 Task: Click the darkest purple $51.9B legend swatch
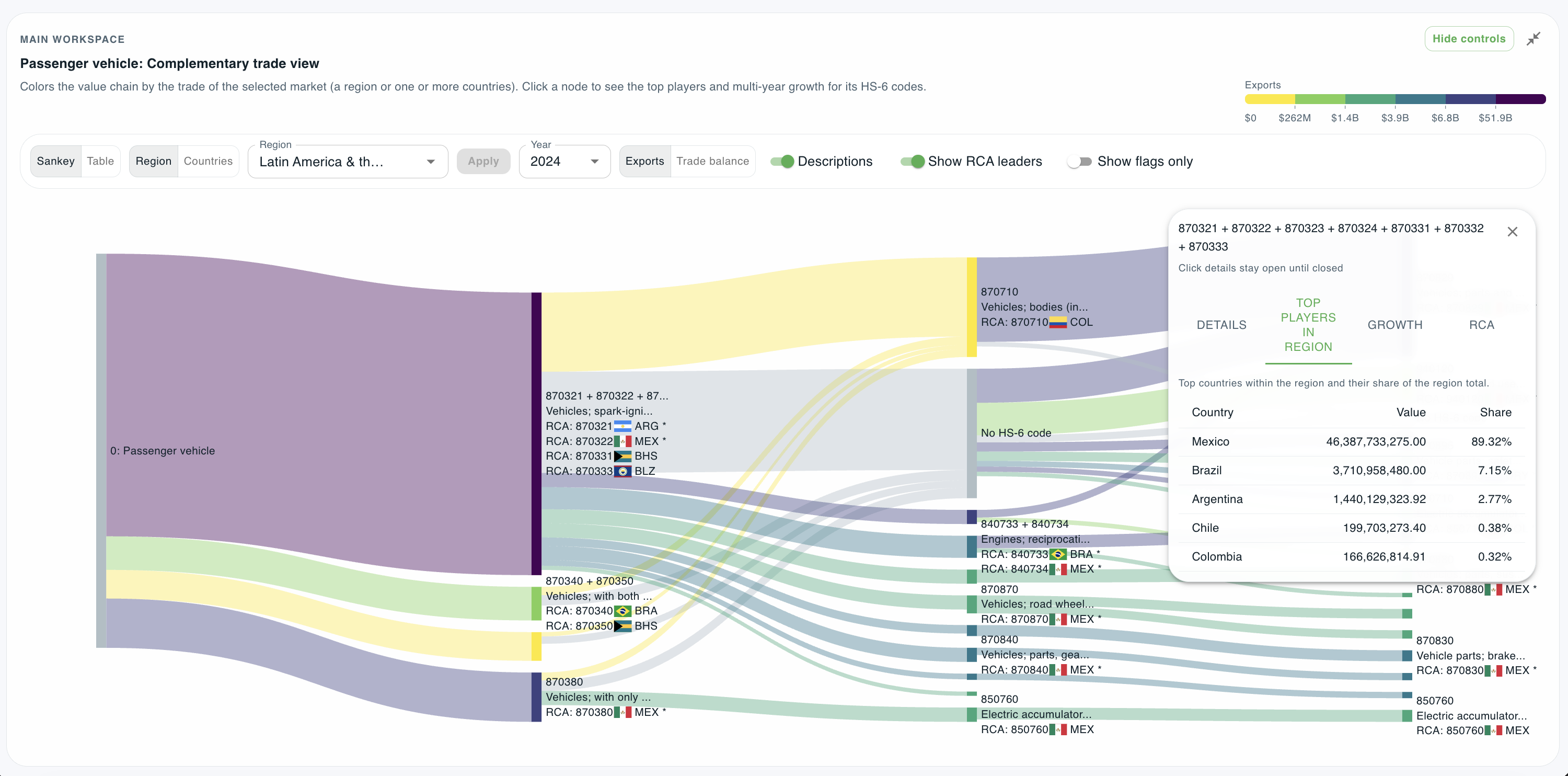click(1520, 99)
